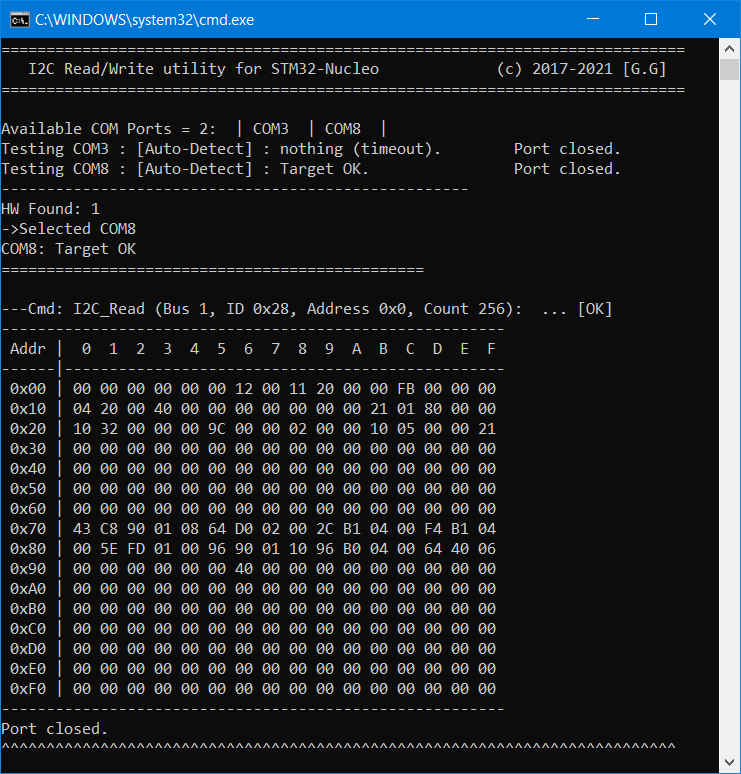Close the cmd.exe window

pos(710,19)
